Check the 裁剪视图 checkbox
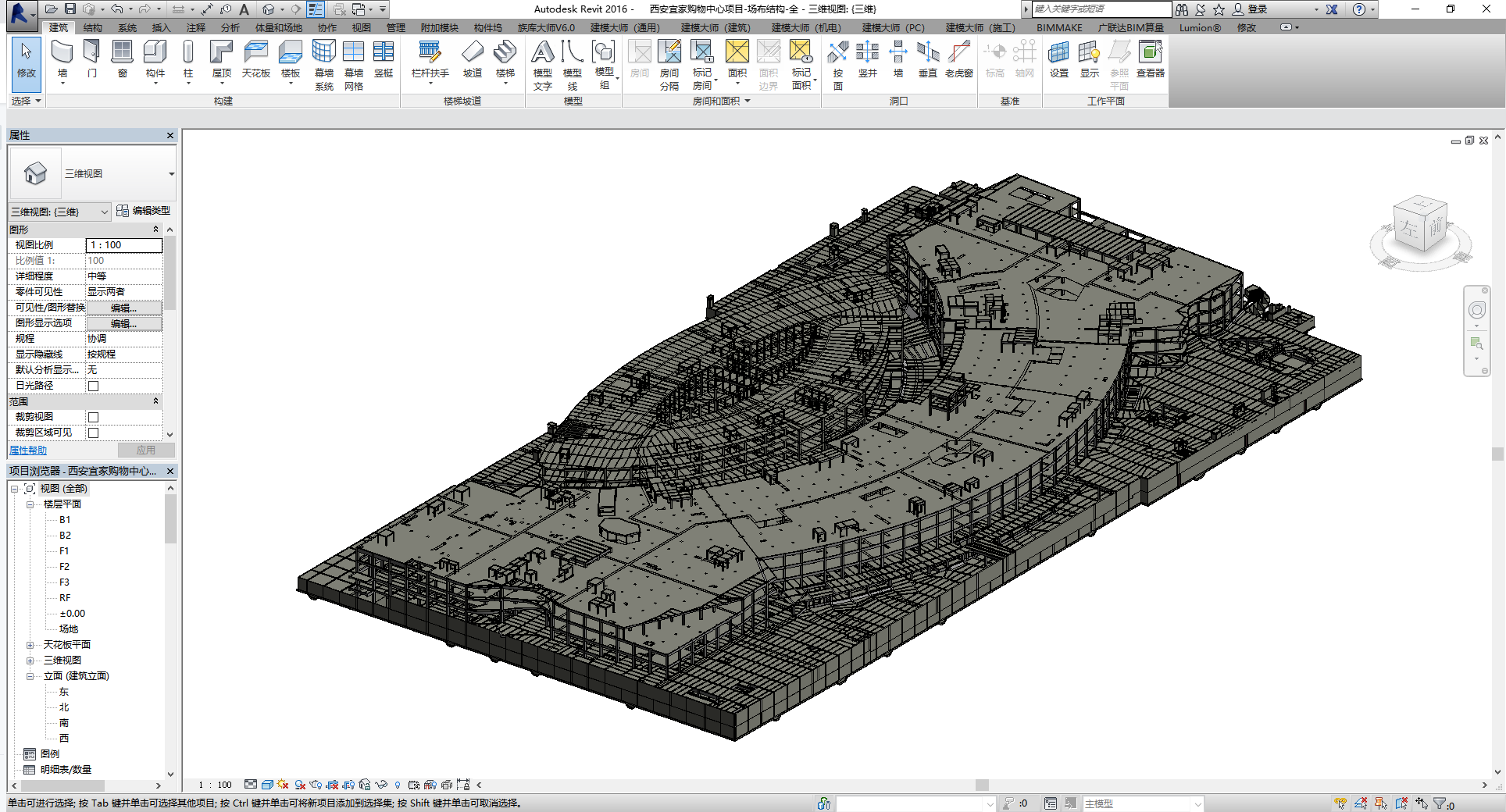The height and width of the screenshot is (812, 1506). (94, 417)
